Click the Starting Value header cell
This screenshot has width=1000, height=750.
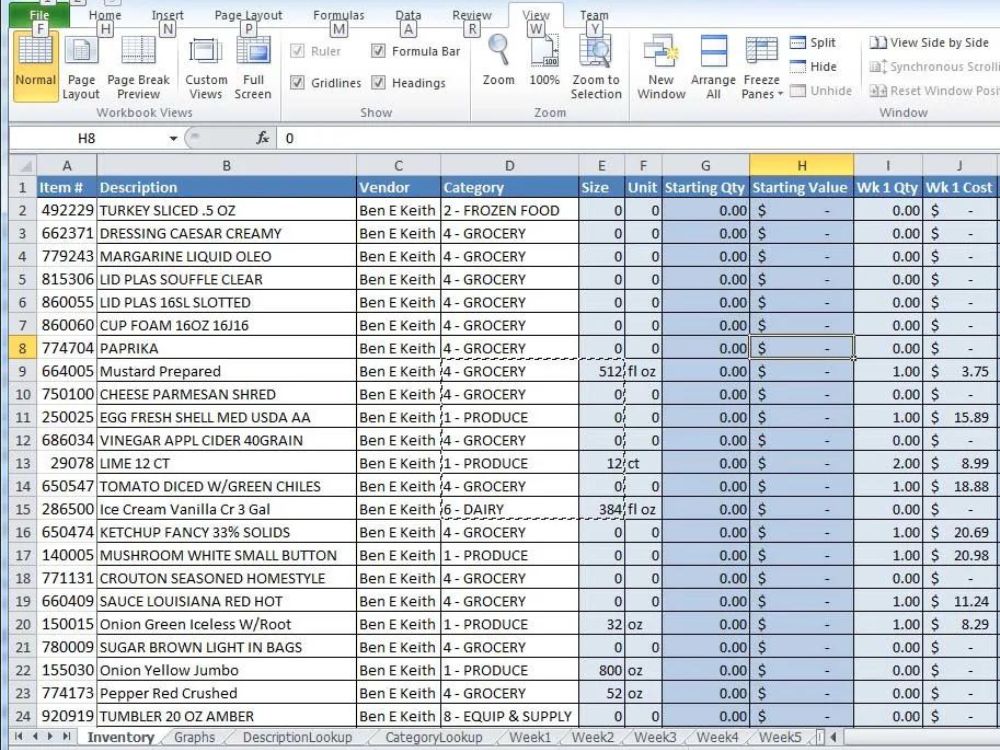click(802, 188)
